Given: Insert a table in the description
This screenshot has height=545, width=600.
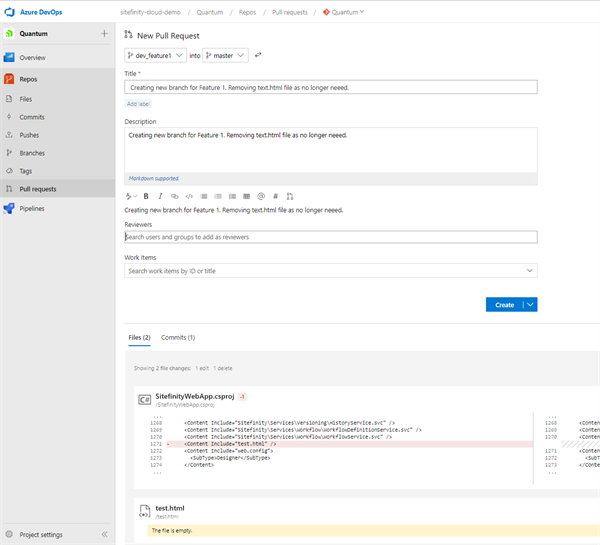Looking at the screenshot, I should pos(246,196).
